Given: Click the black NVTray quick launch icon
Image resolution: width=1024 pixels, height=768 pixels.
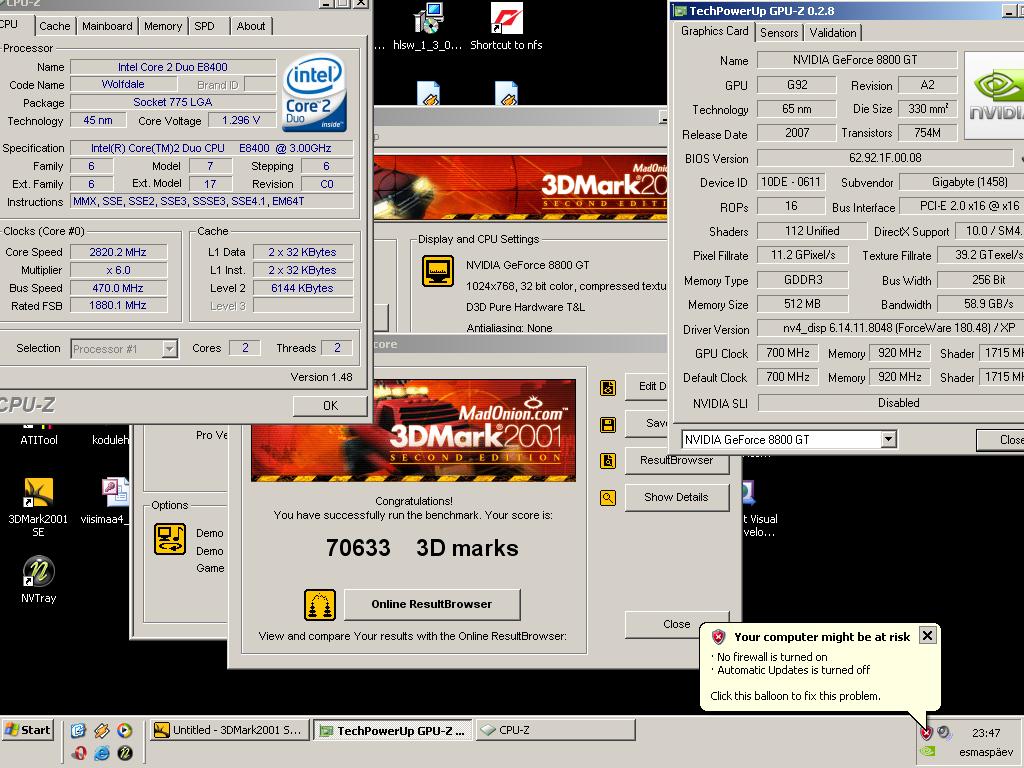Looking at the screenshot, I should tap(125, 753).
